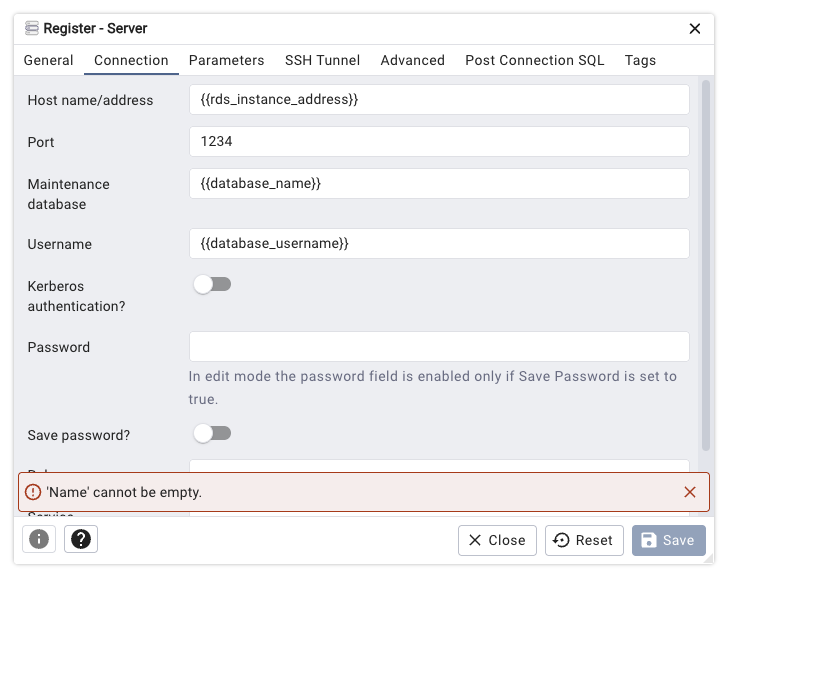Dismiss the 'Name' cannot be empty error
This screenshot has height=691, width=820.
[689, 492]
